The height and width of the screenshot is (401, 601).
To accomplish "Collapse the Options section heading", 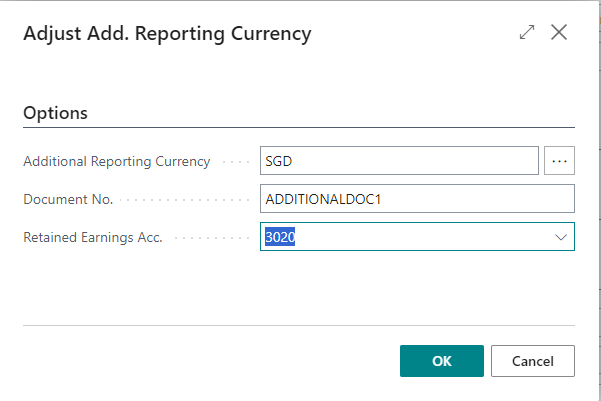I will click(x=56, y=113).
